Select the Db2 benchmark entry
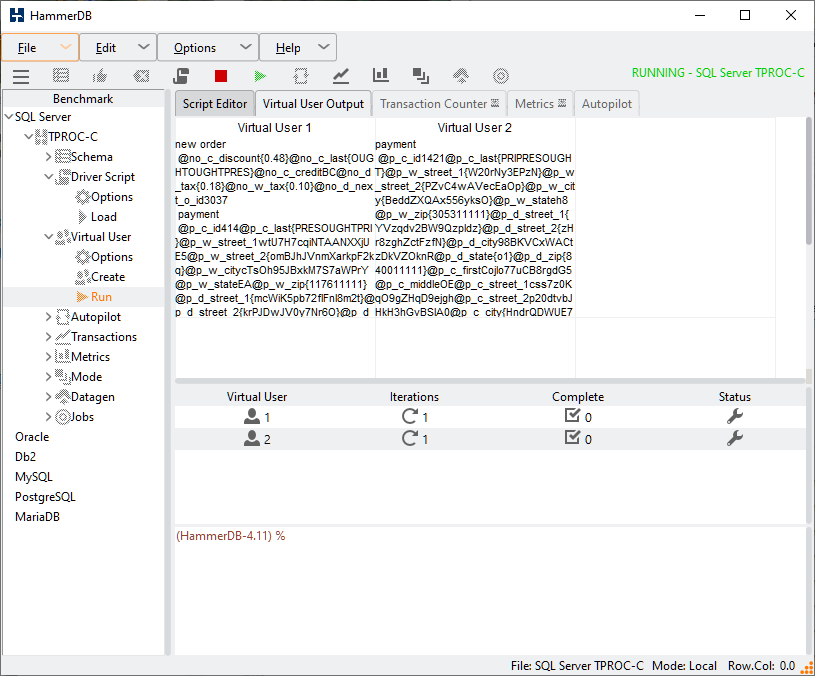 coord(25,457)
